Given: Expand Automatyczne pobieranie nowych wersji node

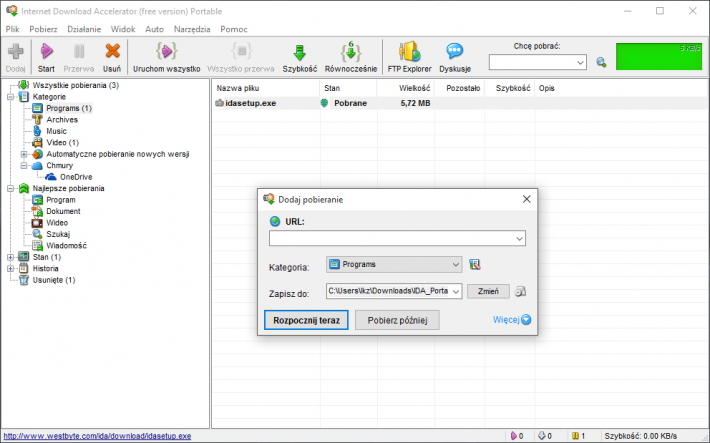Looking at the screenshot, I should click(24, 154).
